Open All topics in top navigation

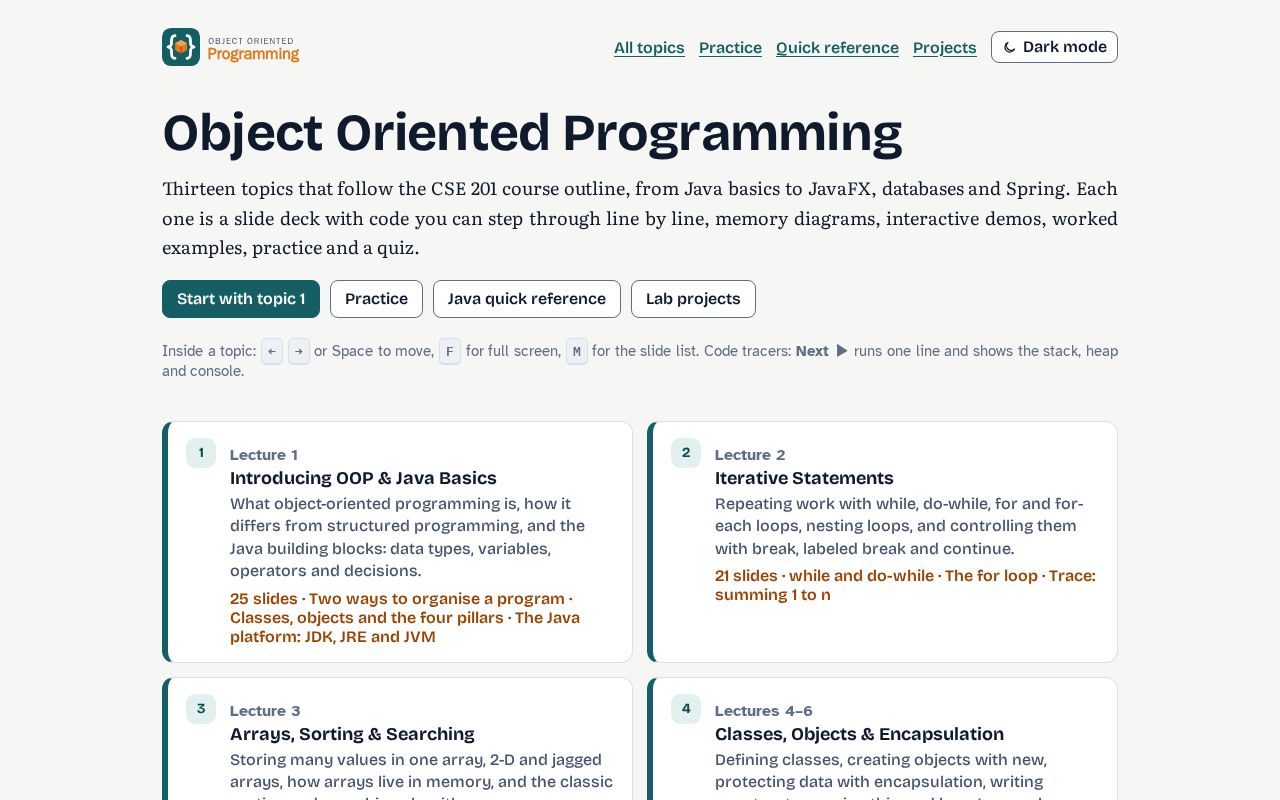649,48
